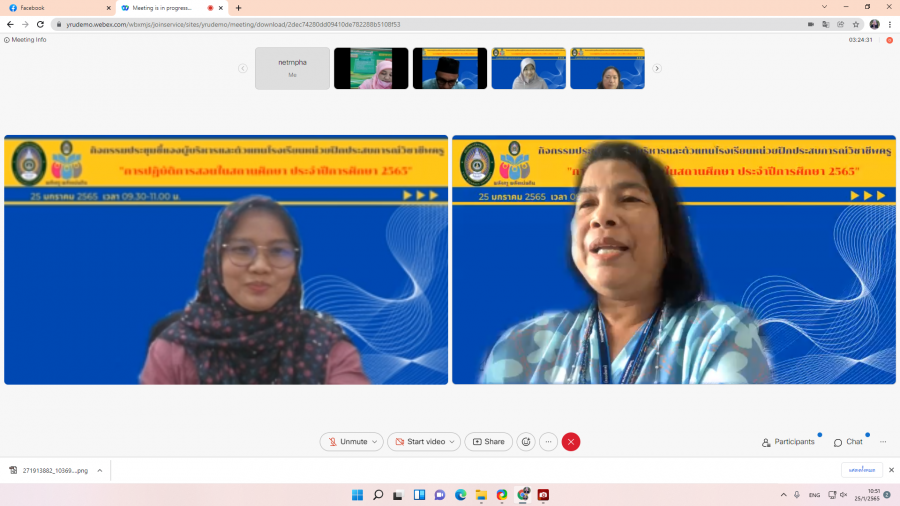Select the netmpha self-view thumbnail

(x=292, y=68)
